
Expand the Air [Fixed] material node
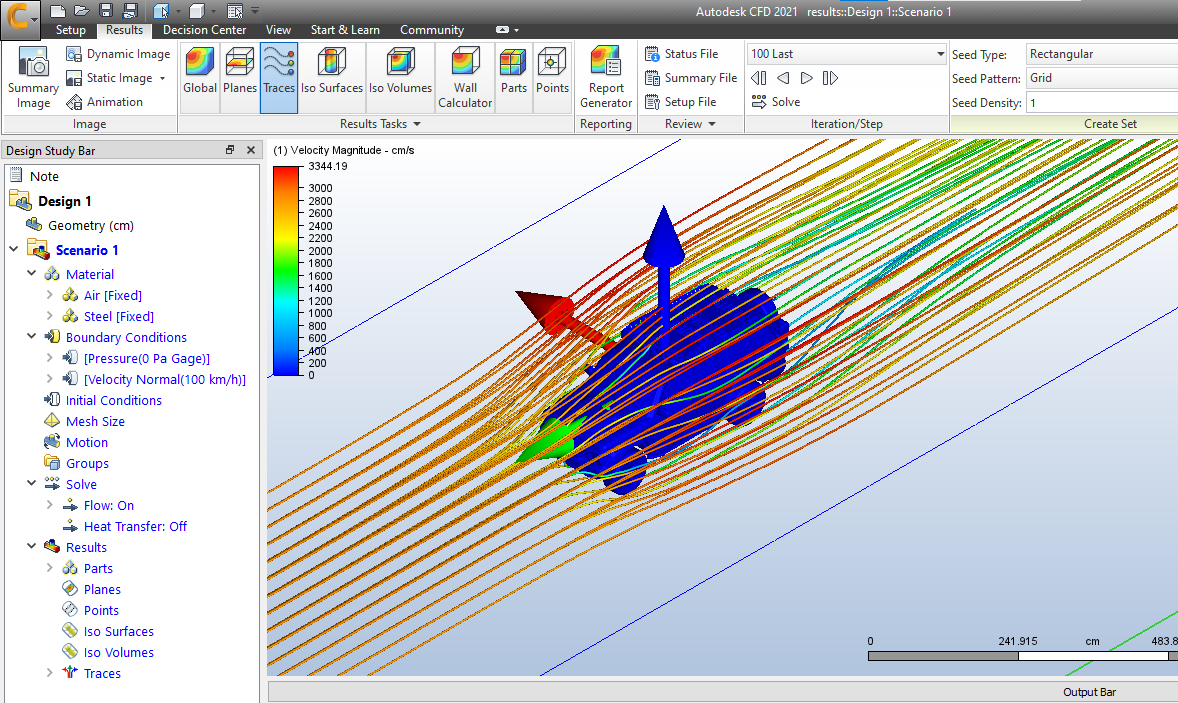[50, 295]
